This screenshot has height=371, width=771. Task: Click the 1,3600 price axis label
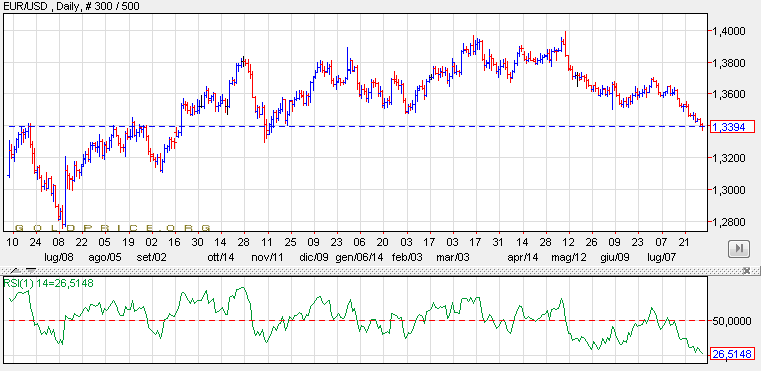[x=729, y=94]
